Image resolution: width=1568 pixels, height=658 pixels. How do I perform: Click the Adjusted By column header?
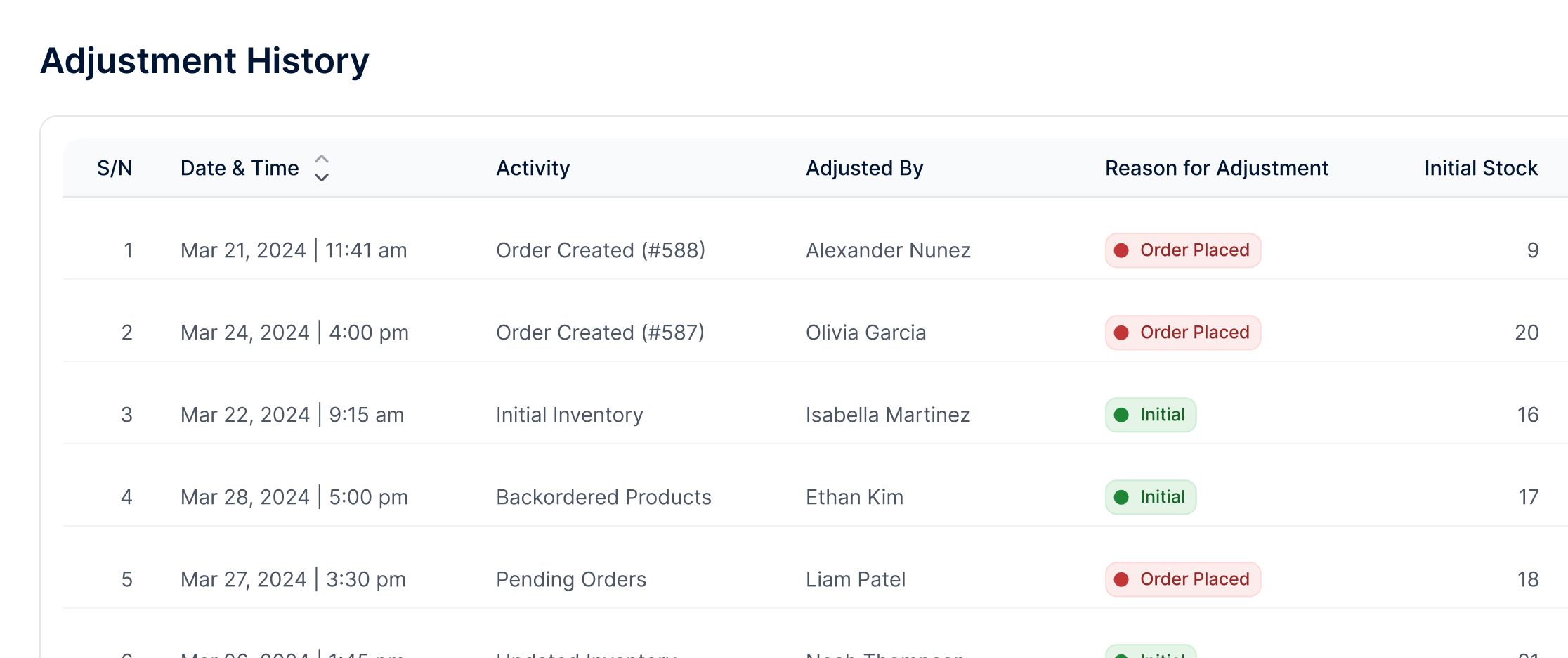tap(864, 169)
